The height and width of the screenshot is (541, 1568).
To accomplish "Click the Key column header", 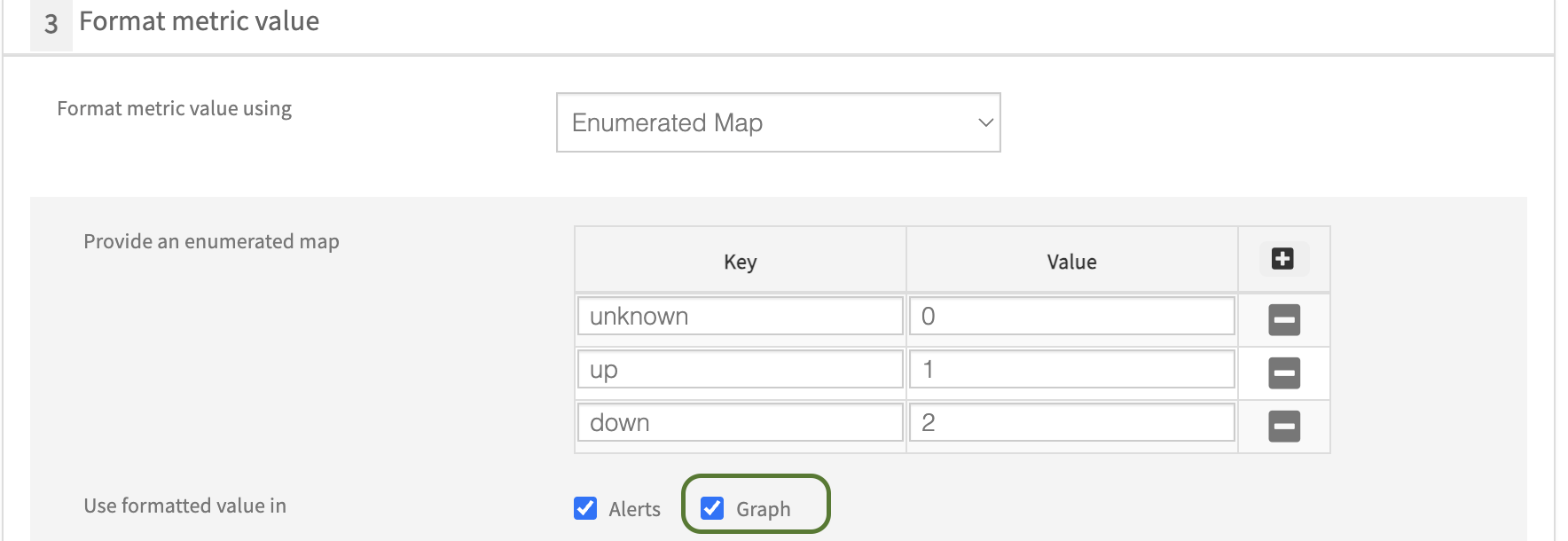I will (x=740, y=262).
